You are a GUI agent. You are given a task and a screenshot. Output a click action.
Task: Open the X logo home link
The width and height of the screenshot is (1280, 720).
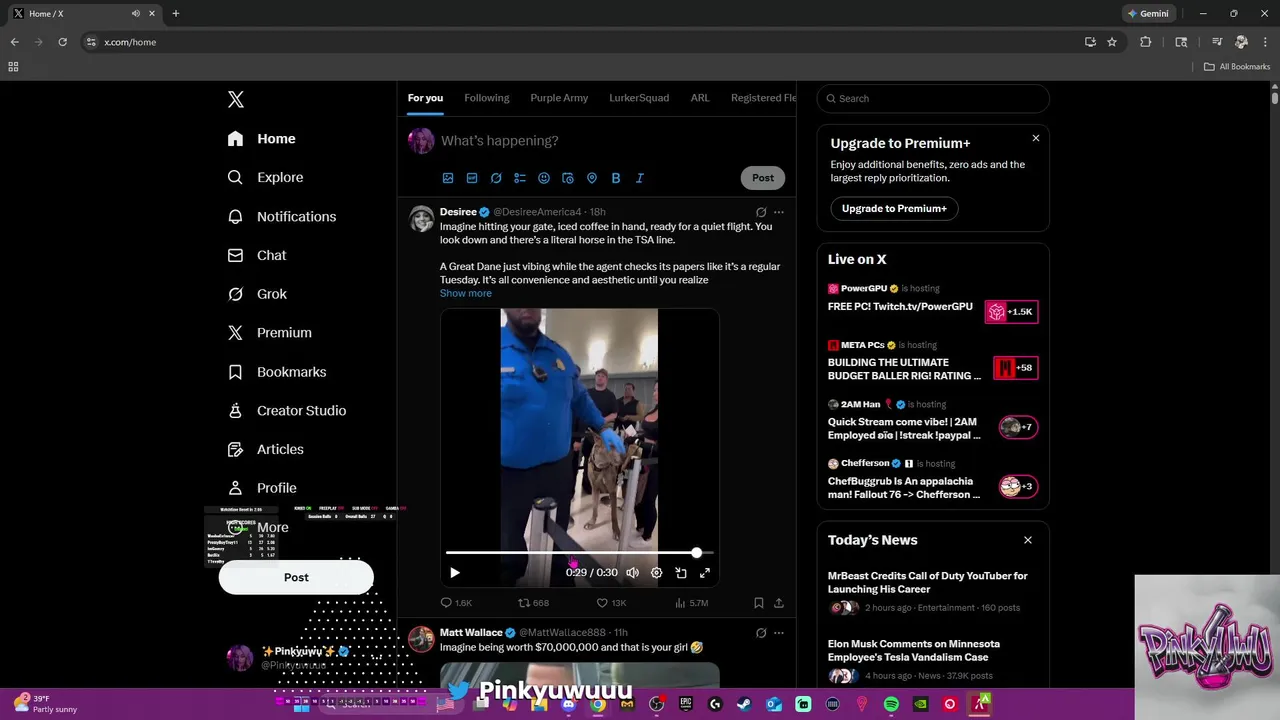[x=236, y=99]
